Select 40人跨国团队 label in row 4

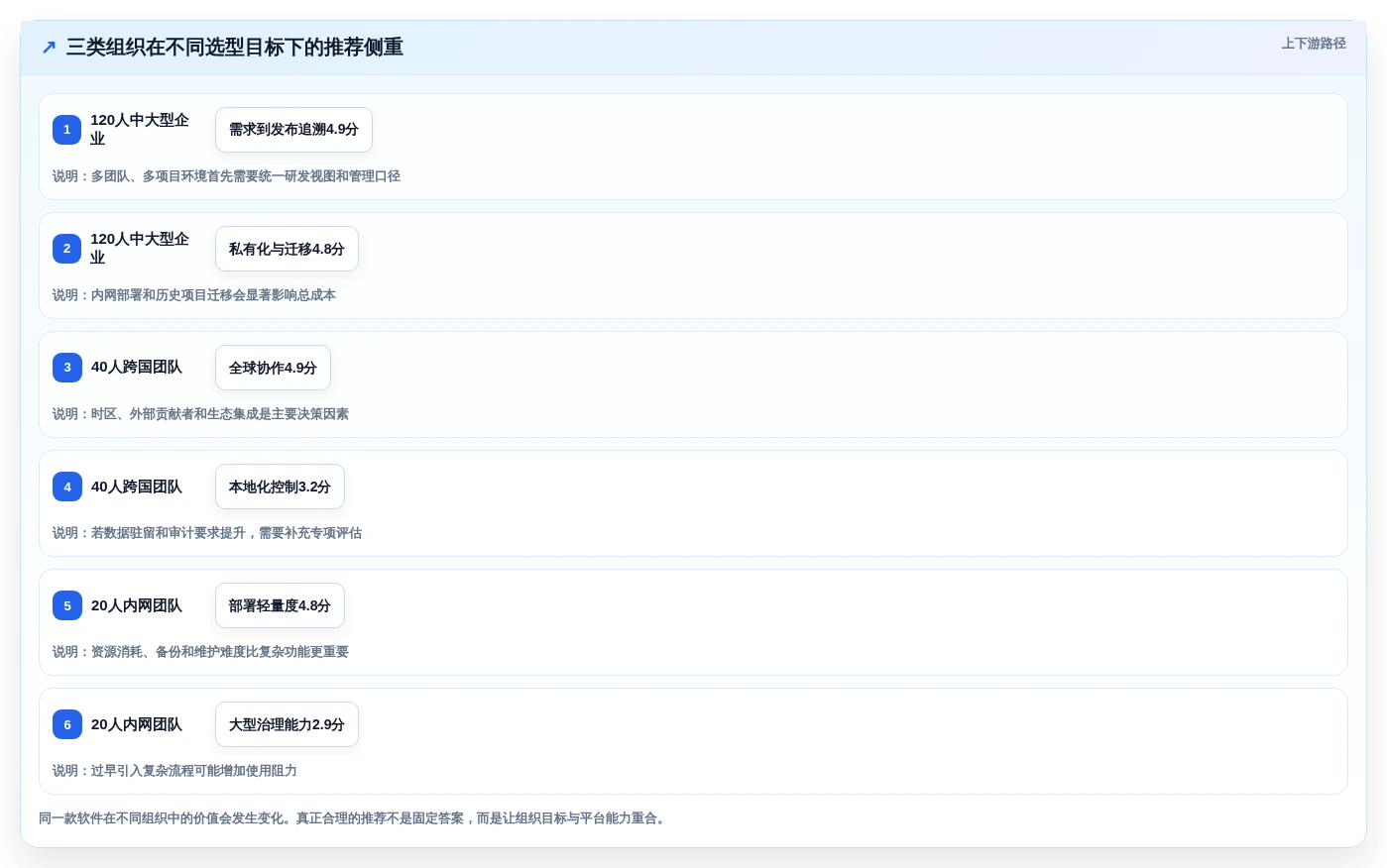pyautogui.click(x=137, y=487)
